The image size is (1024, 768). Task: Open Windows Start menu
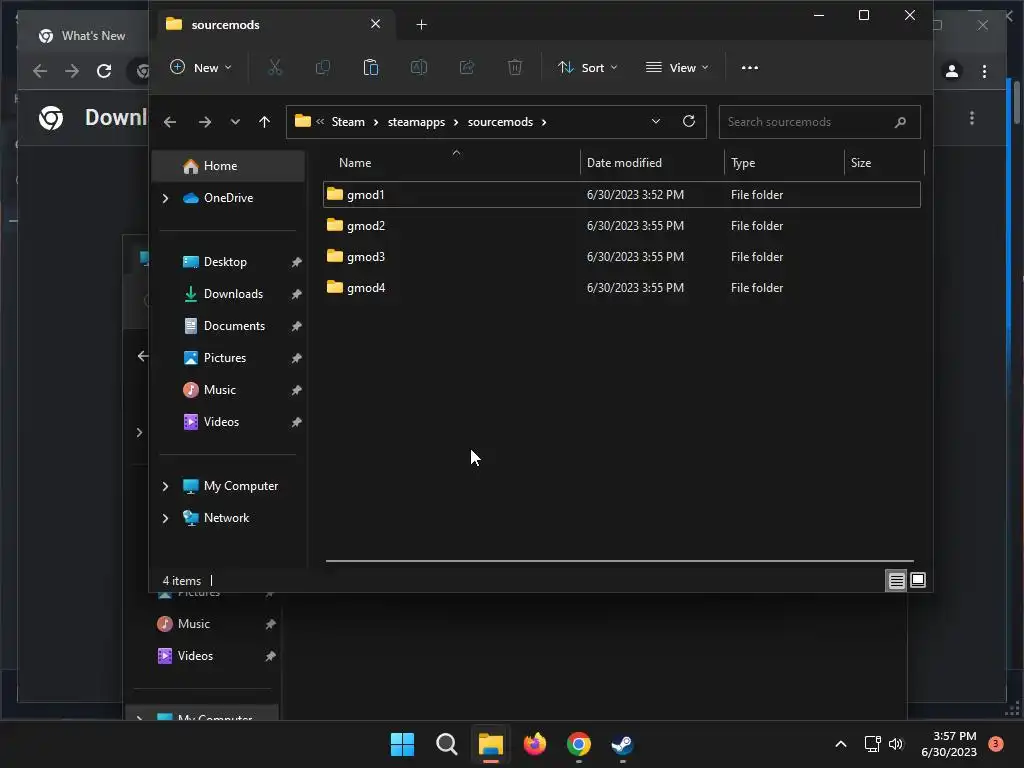pyautogui.click(x=402, y=744)
